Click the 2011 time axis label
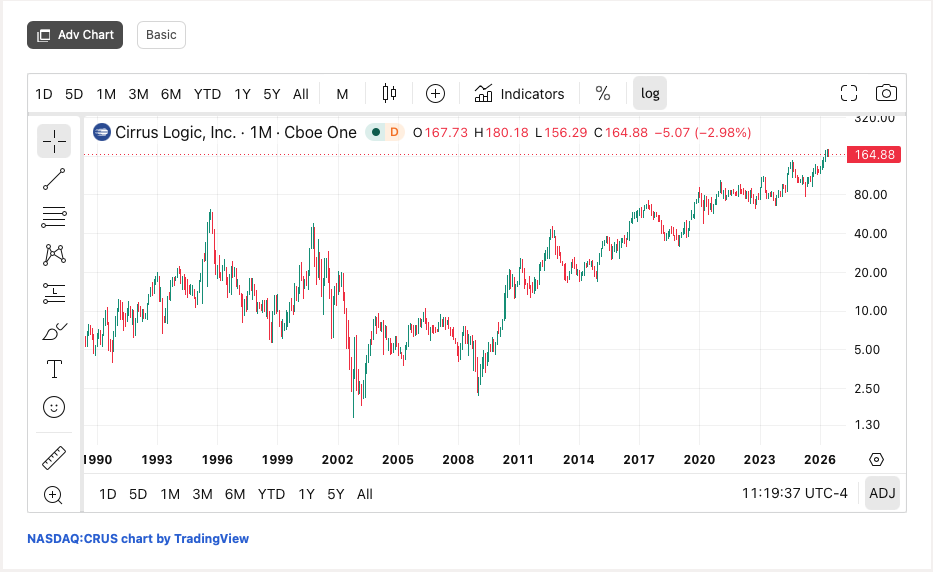This screenshot has height=572, width=933. tap(518, 460)
